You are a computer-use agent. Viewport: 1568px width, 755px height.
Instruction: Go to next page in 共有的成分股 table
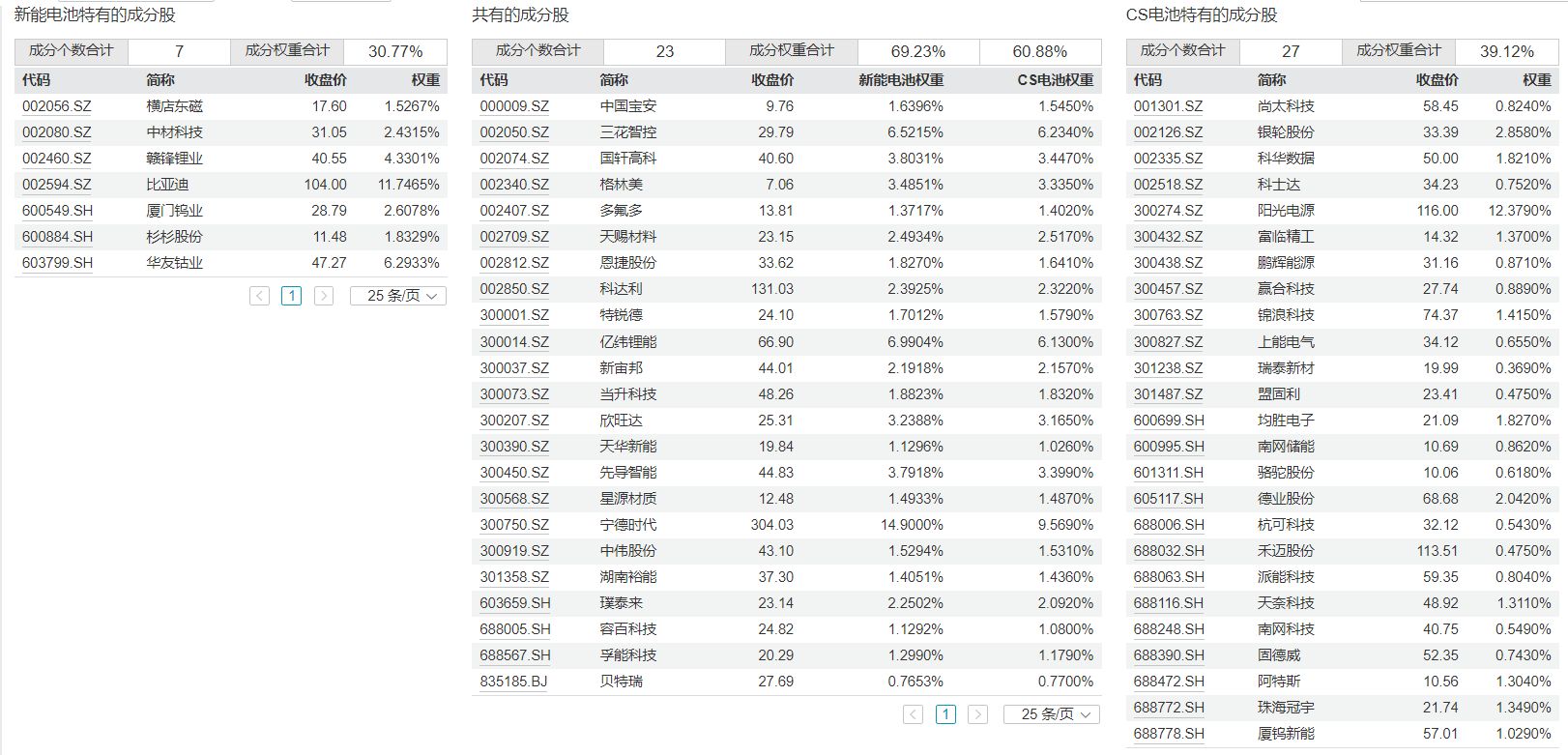[x=977, y=714]
